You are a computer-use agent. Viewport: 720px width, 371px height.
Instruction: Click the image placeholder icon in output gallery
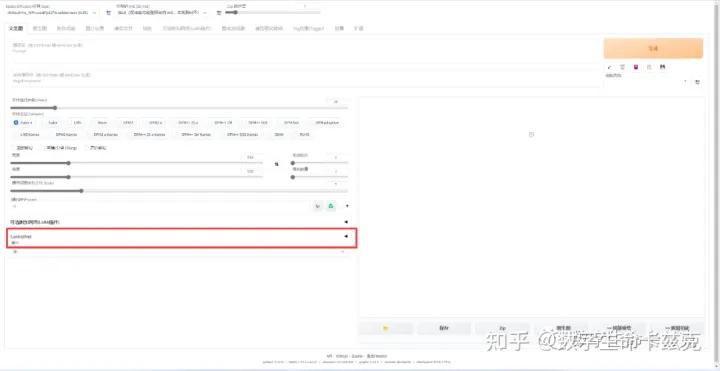531,135
